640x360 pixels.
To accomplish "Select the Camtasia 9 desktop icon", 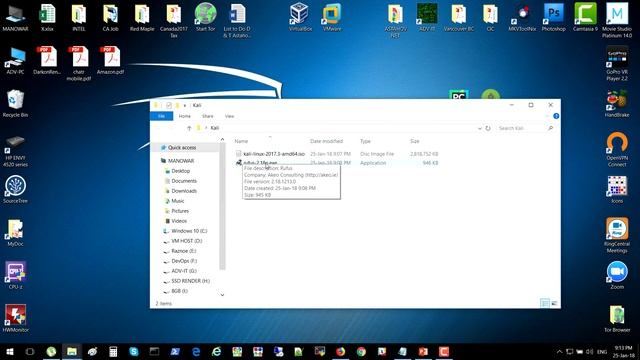I will pyautogui.click(x=585, y=17).
